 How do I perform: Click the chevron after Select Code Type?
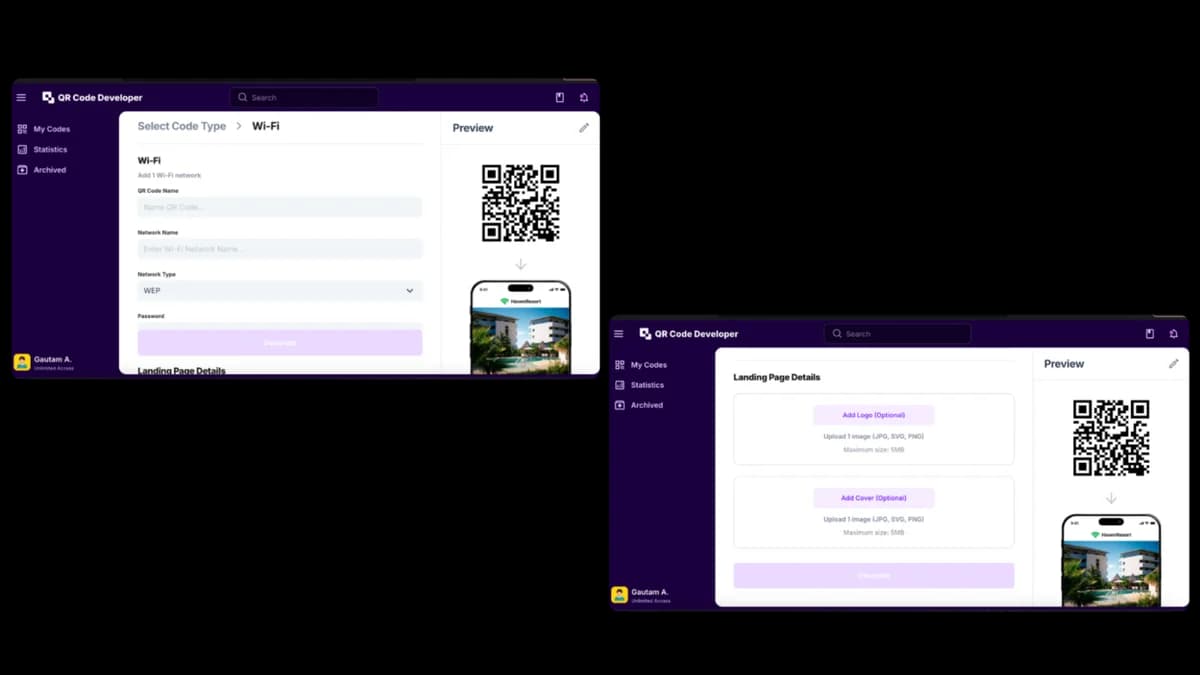(239, 126)
